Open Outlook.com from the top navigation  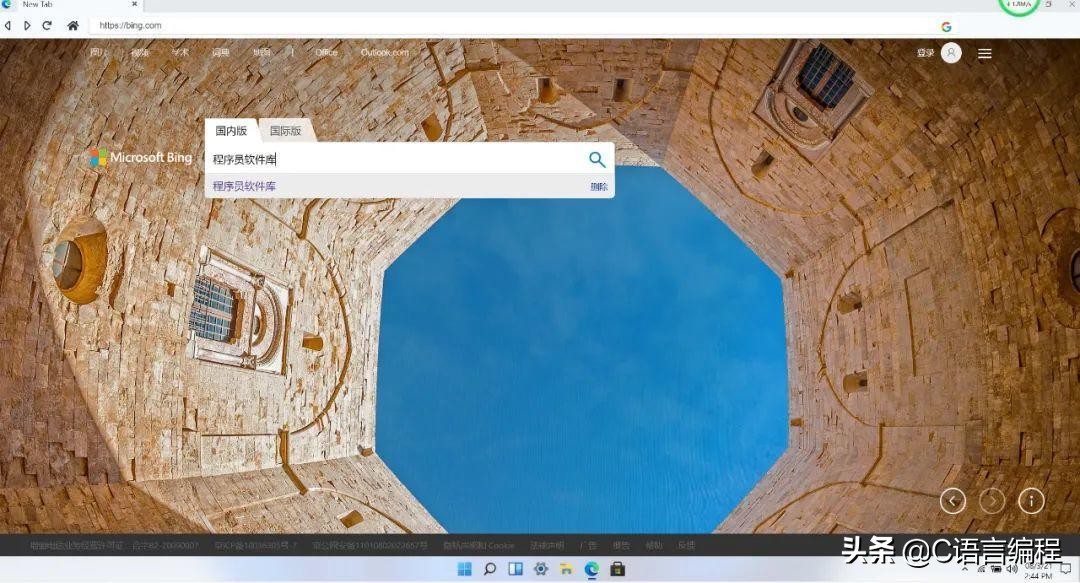pyautogui.click(x=385, y=50)
